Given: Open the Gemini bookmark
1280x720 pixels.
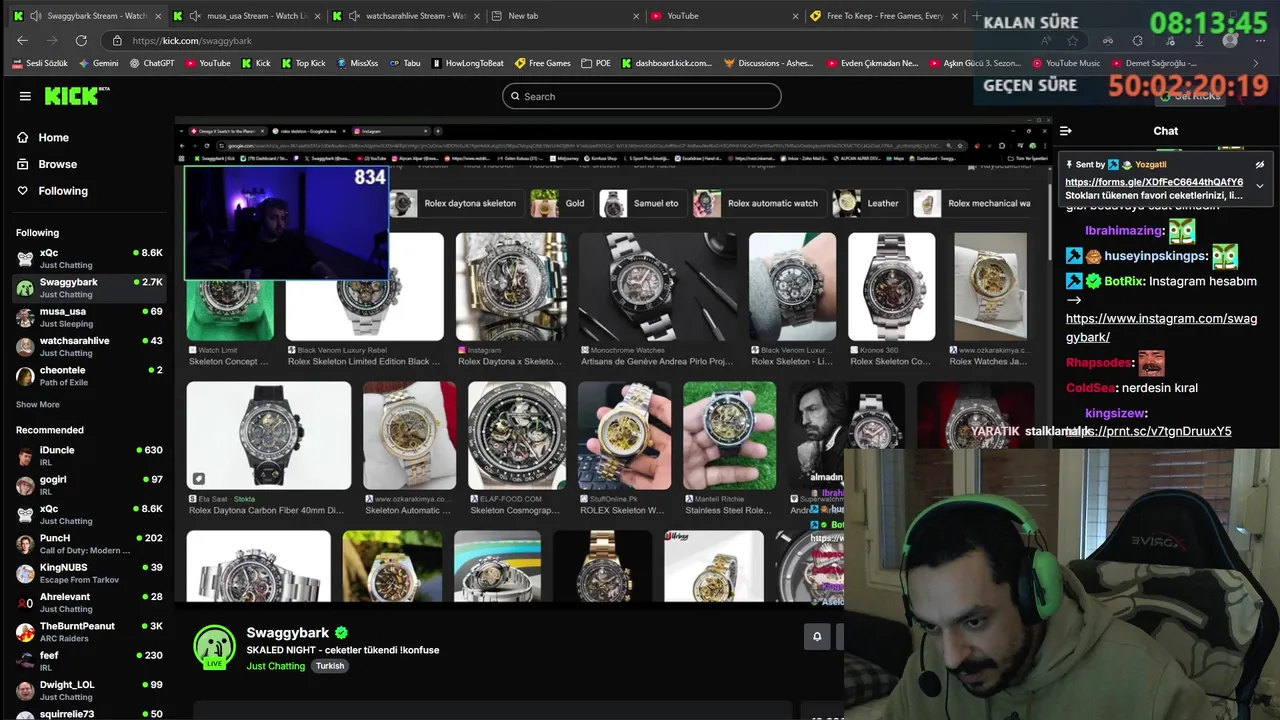Looking at the screenshot, I should [x=98, y=63].
